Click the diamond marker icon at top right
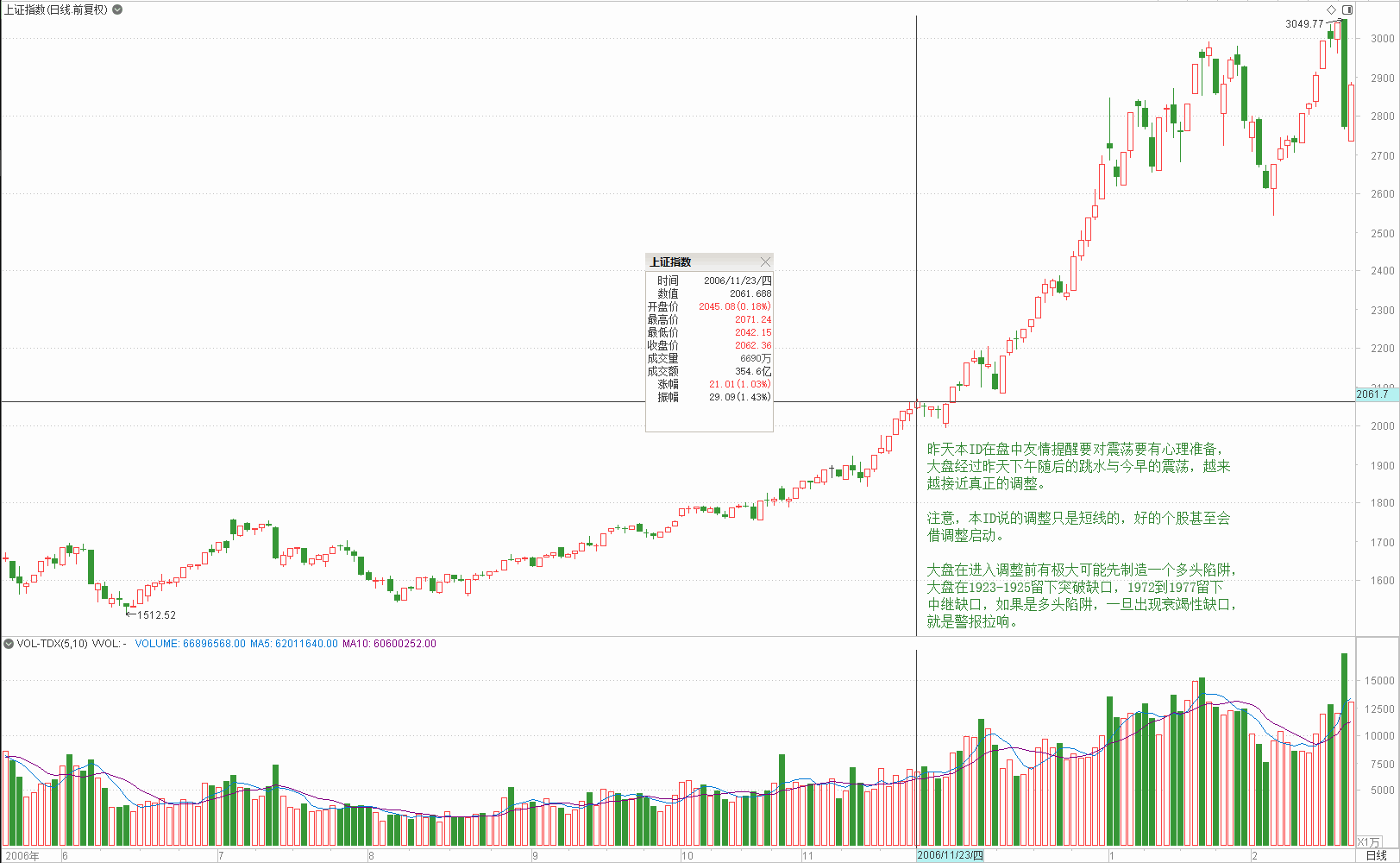The image size is (1400, 863). [1331, 9]
